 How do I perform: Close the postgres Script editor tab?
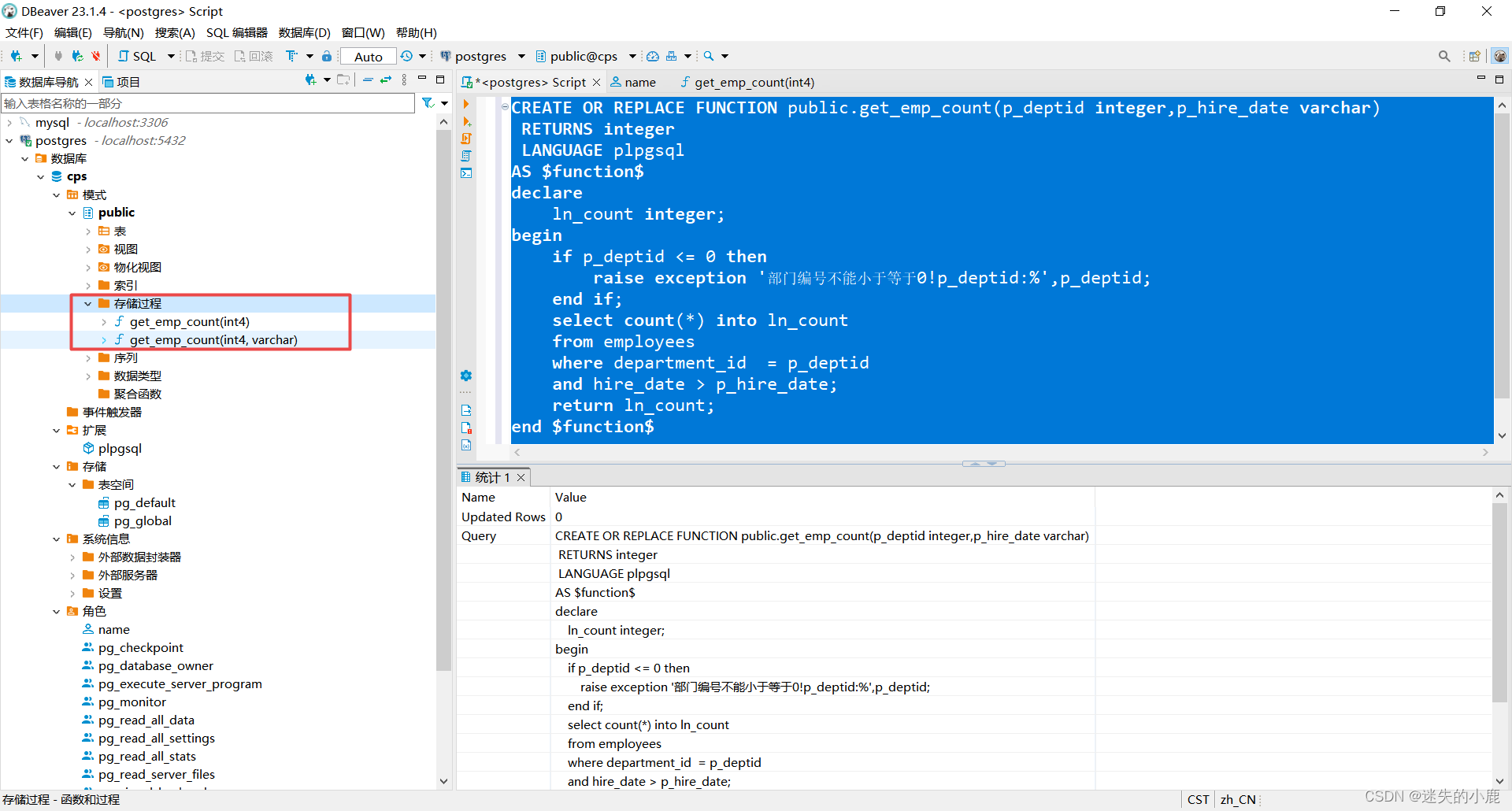(x=597, y=82)
